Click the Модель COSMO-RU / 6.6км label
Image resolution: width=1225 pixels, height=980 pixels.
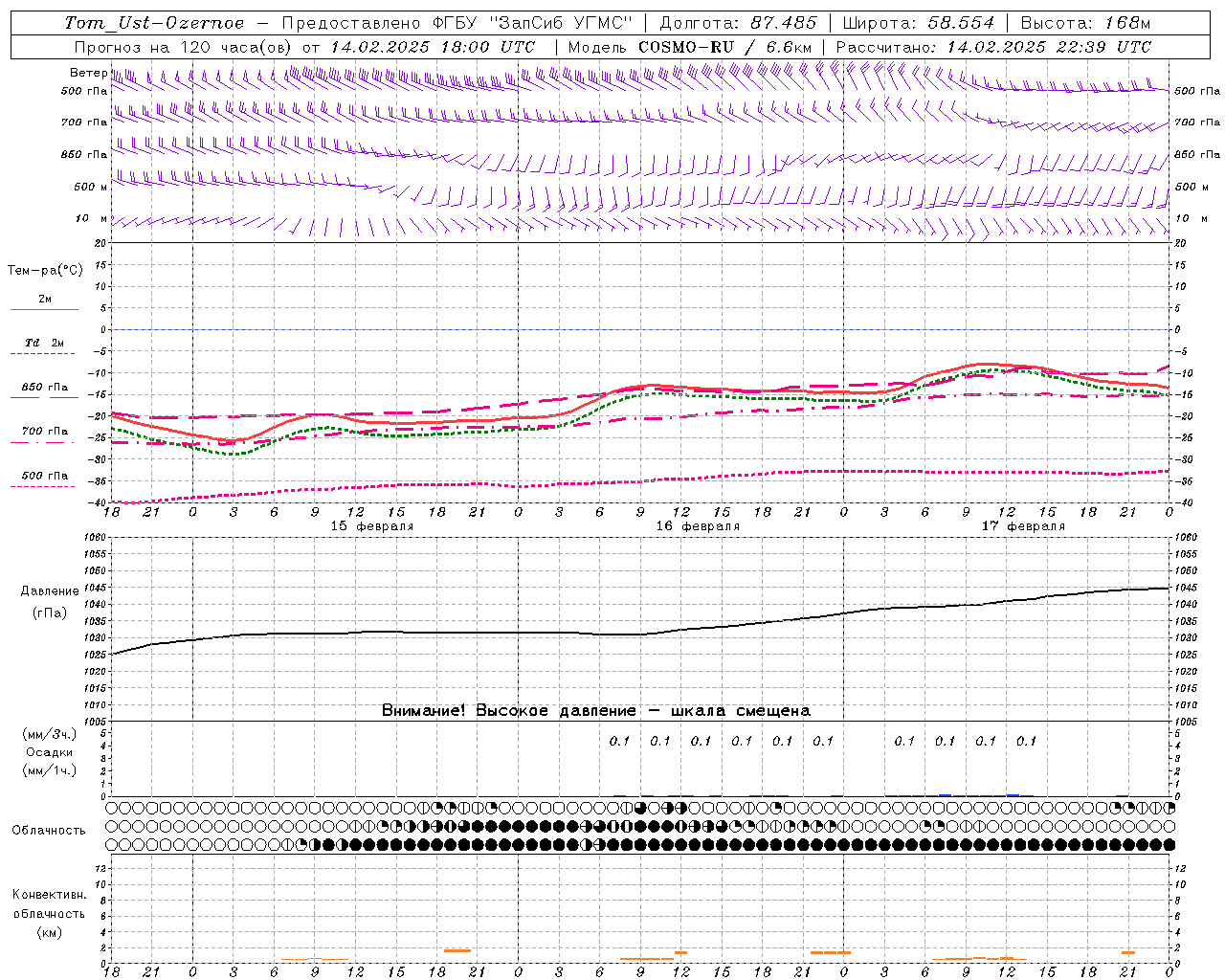click(690, 47)
